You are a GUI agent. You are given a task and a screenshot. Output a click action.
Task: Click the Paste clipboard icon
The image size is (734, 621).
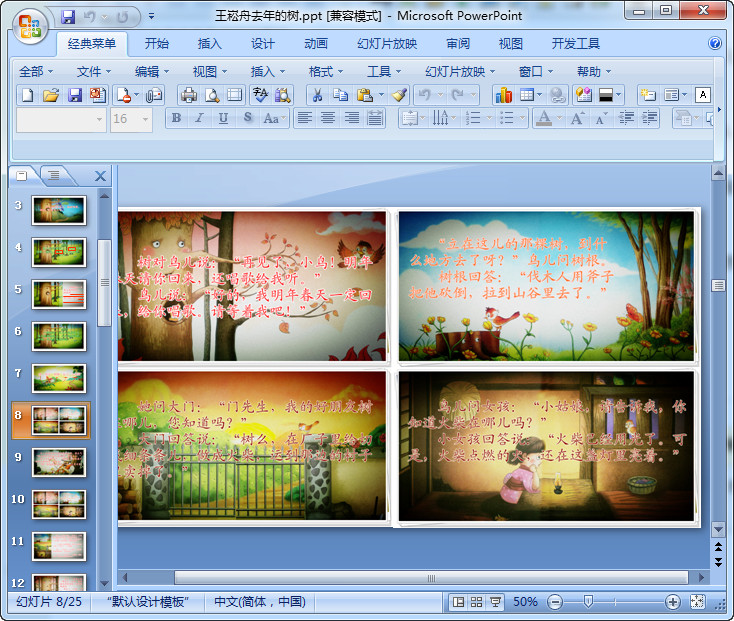364,95
